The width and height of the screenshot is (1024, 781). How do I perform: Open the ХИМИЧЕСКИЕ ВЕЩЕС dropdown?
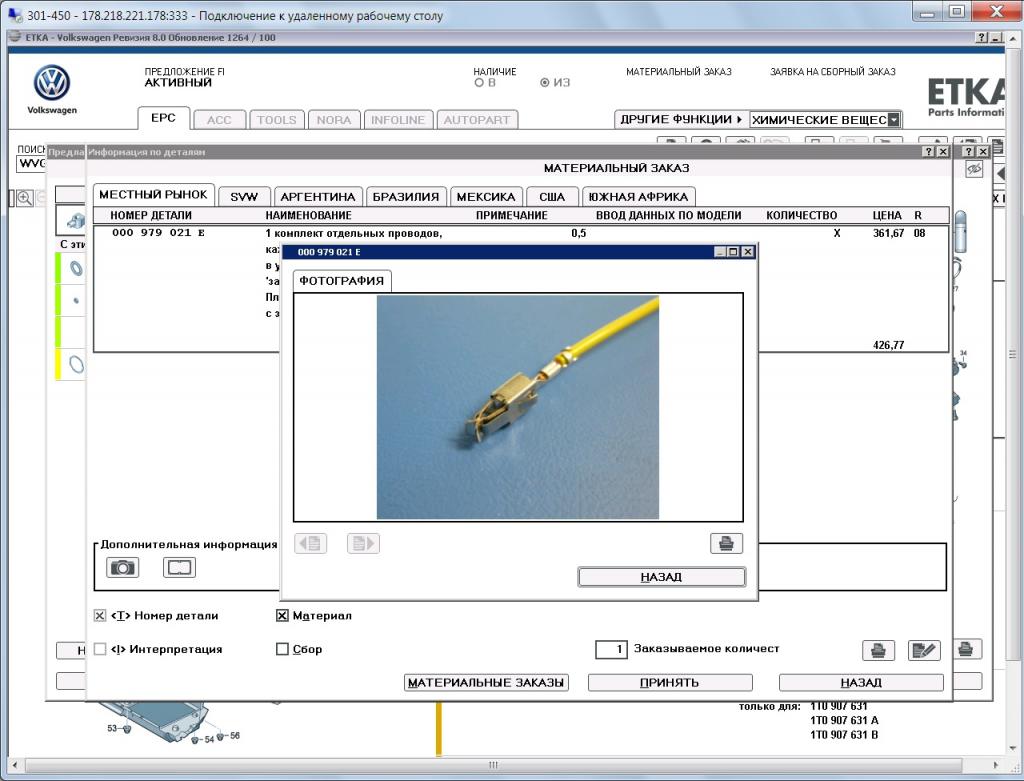click(x=894, y=120)
